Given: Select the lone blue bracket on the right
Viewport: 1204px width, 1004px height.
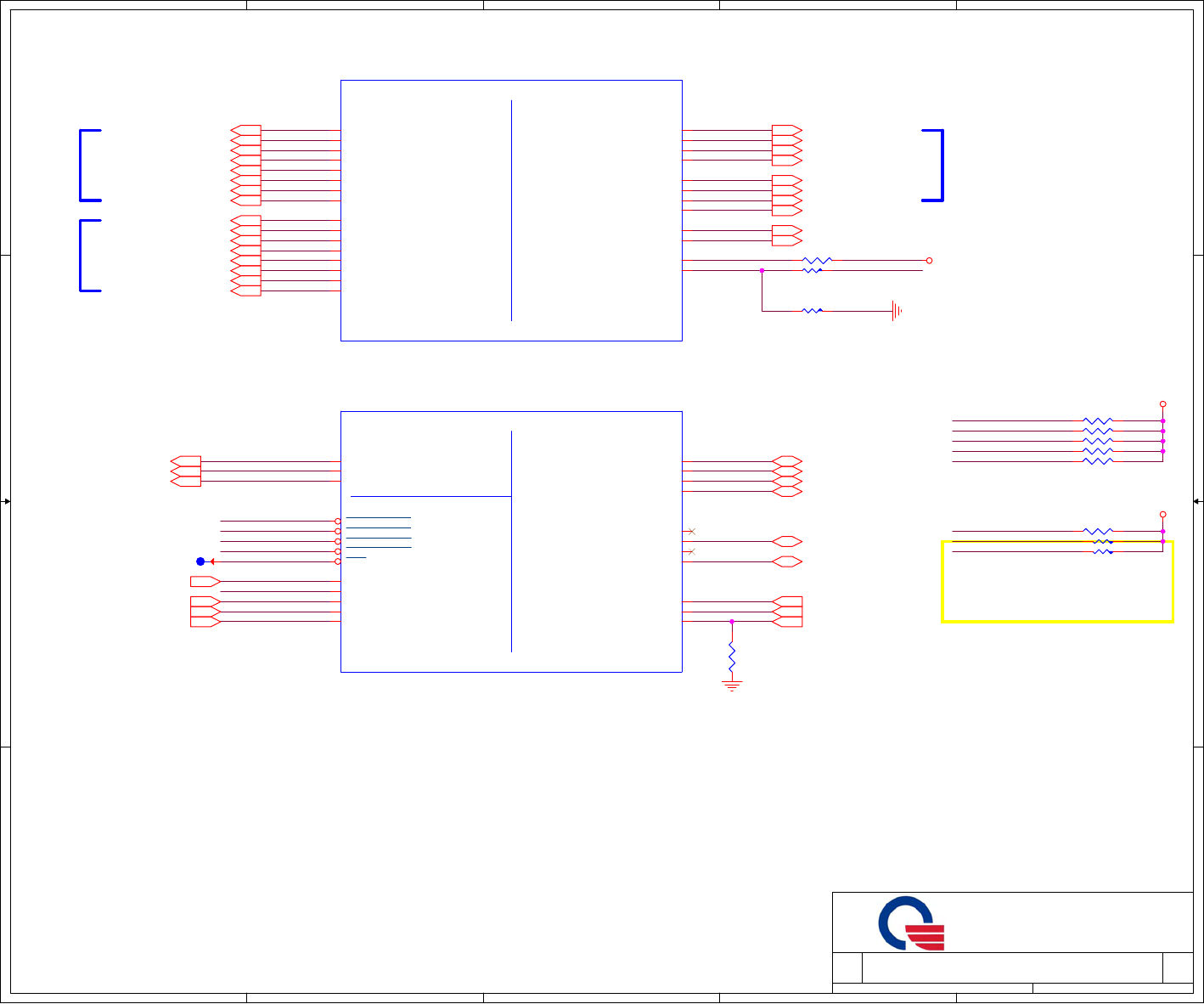Looking at the screenshot, I should (x=933, y=166).
